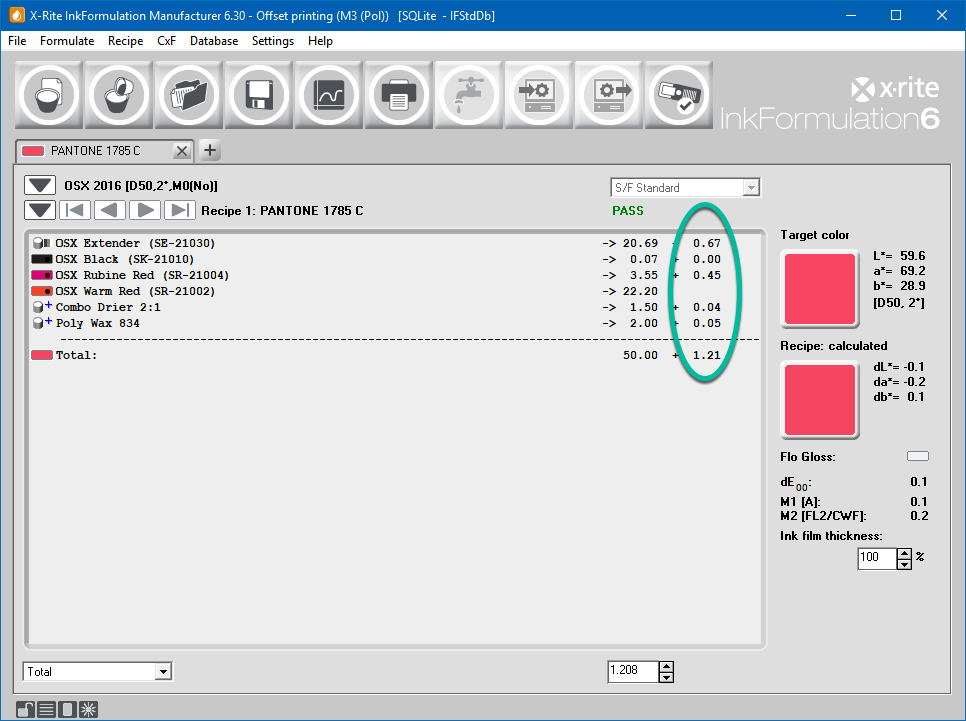Click the dE00 value 0.1
This screenshot has height=721, width=966.
919,481
